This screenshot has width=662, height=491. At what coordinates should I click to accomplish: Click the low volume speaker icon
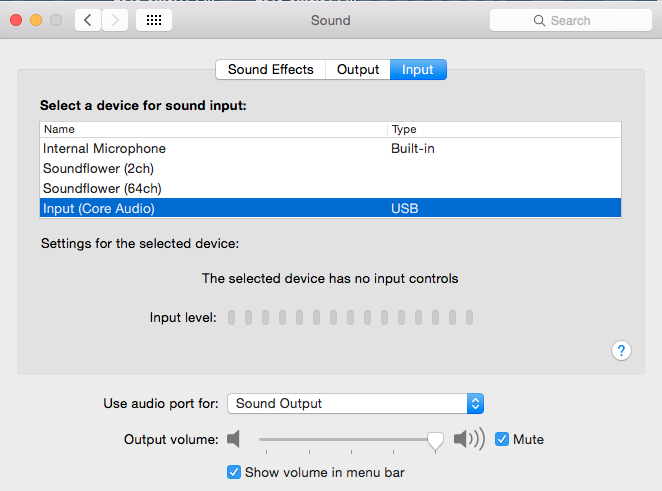click(234, 439)
